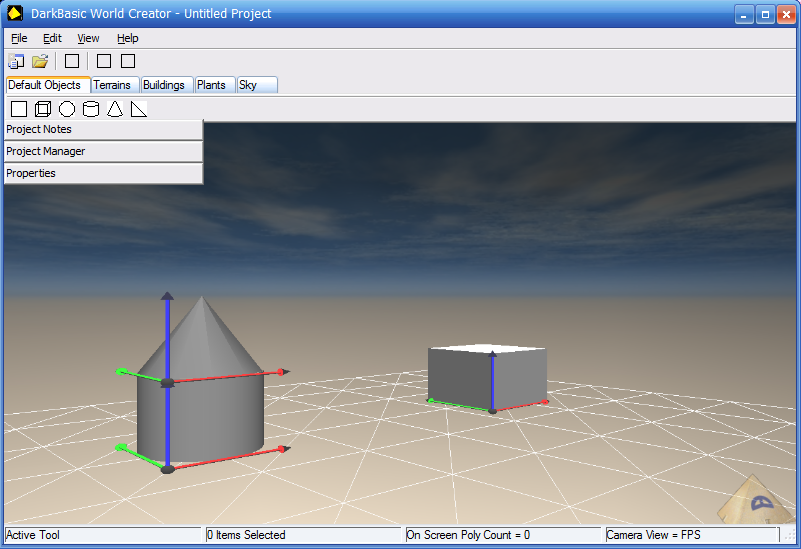Screen dimensions: 801x549
Task: Click the lower red axis arrow beneath cylinder
Action: (x=230, y=459)
